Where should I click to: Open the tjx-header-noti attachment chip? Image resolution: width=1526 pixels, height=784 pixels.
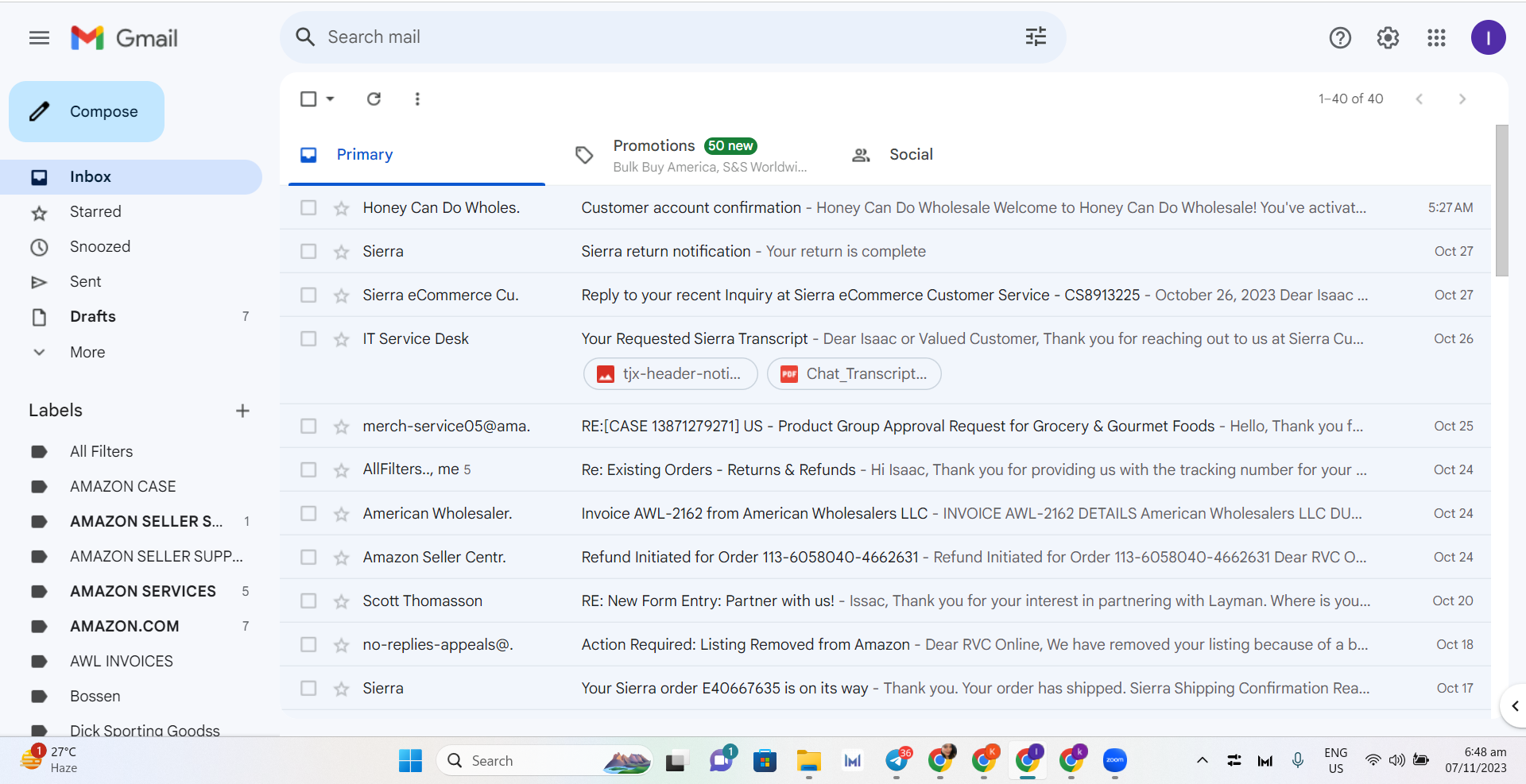pos(671,374)
